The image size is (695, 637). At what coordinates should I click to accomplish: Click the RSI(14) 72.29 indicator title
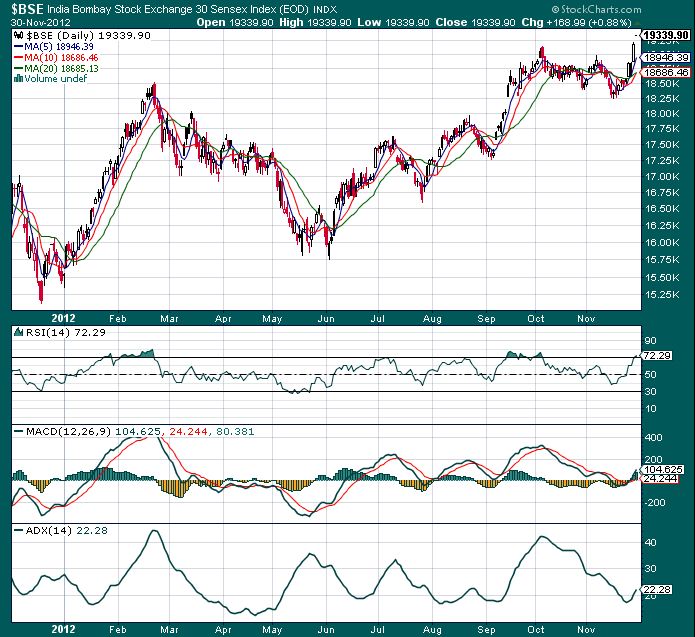pyautogui.click(x=66, y=332)
